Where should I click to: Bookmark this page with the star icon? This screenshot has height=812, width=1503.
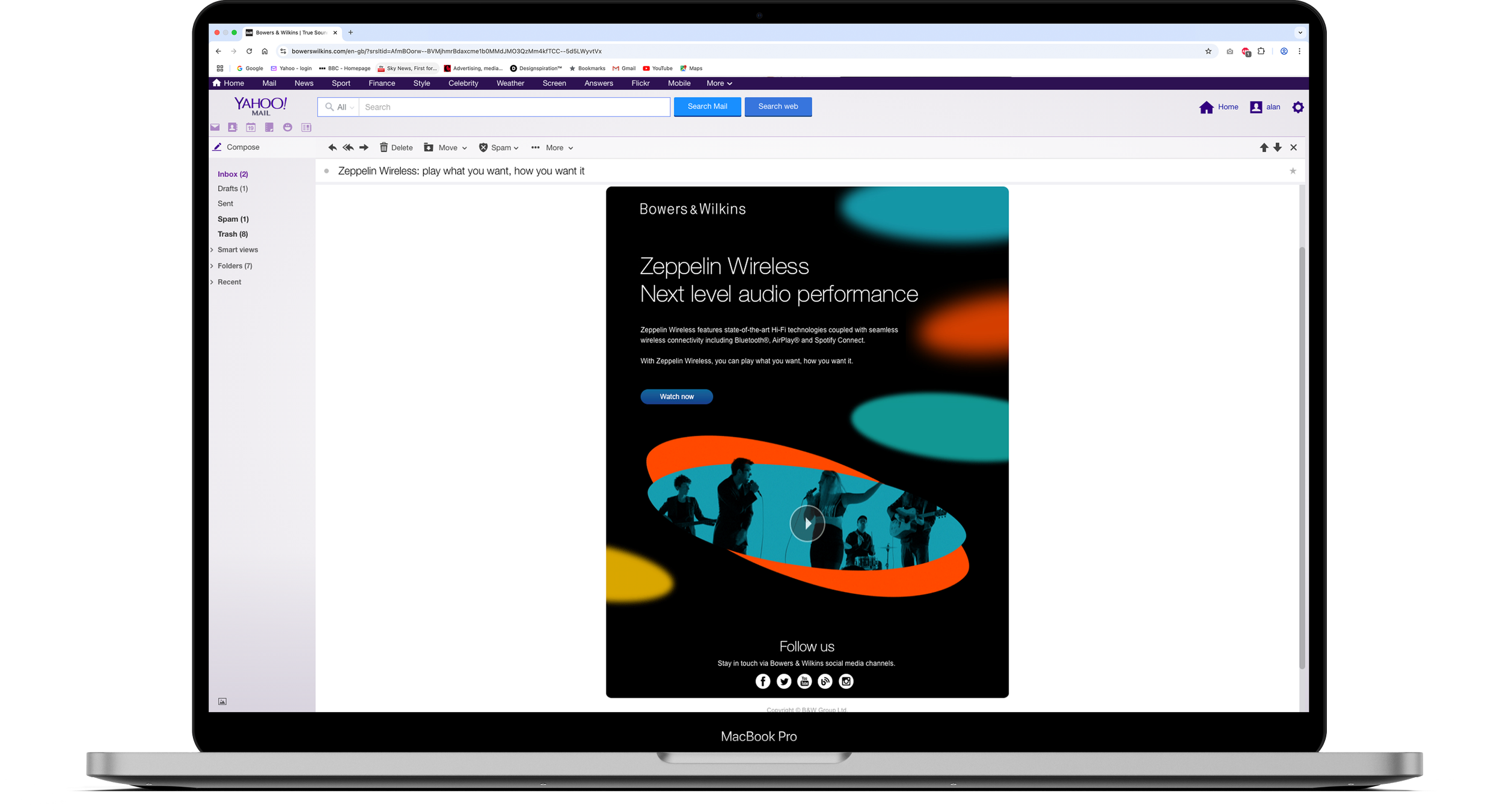(1208, 51)
